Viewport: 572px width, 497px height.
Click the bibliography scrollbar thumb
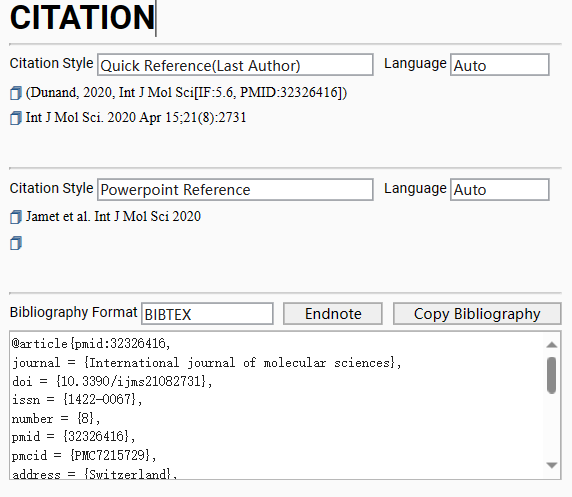pos(552,375)
